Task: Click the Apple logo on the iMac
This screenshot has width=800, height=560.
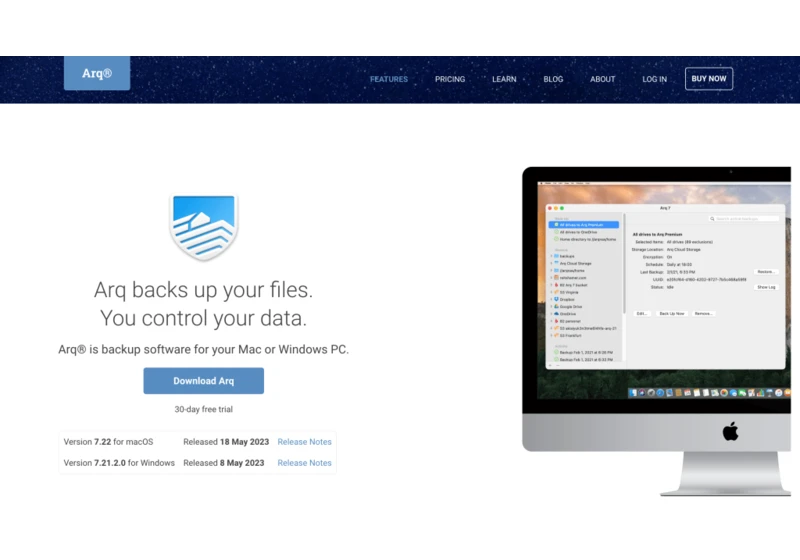Action: tap(730, 431)
